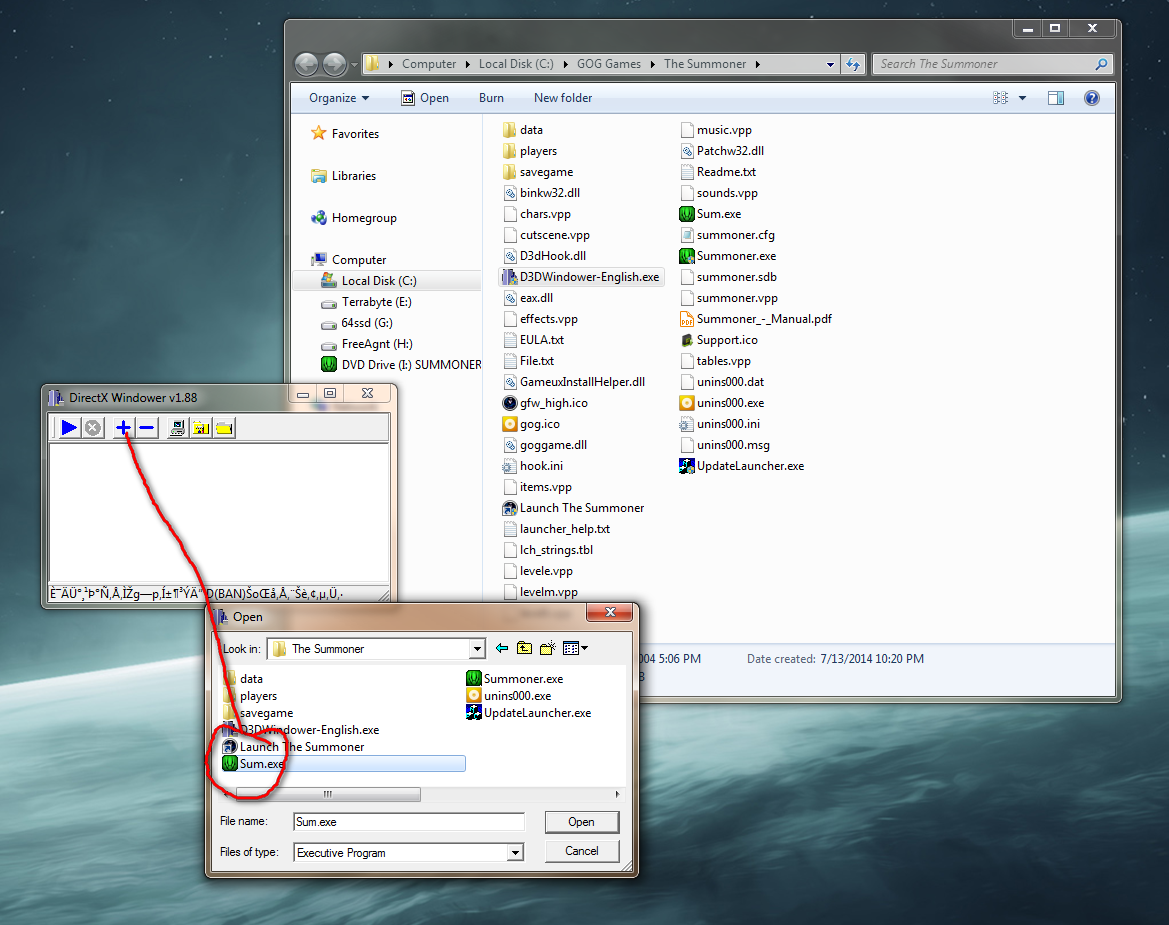Screen dimensions: 1169x925
Task: Click Local Disk (C:) breadcrumb segment
Action: [x=516, y=64]
